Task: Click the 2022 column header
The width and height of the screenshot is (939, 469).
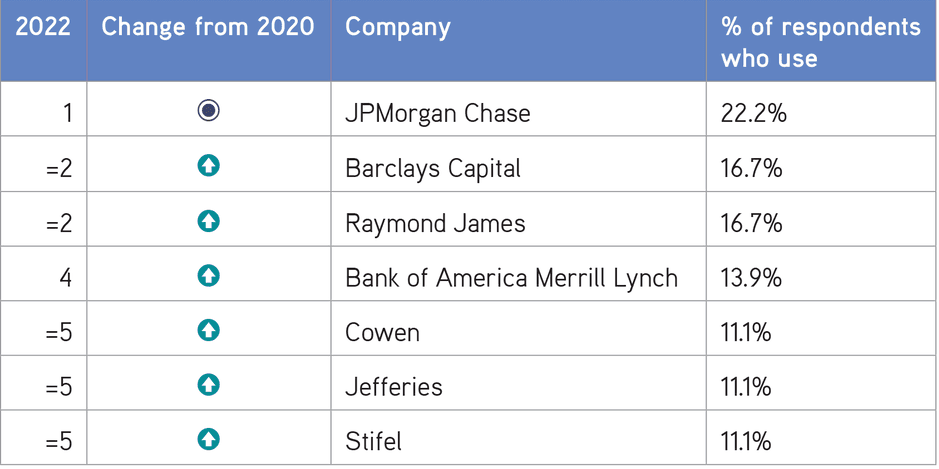Action: click(43, 27)
